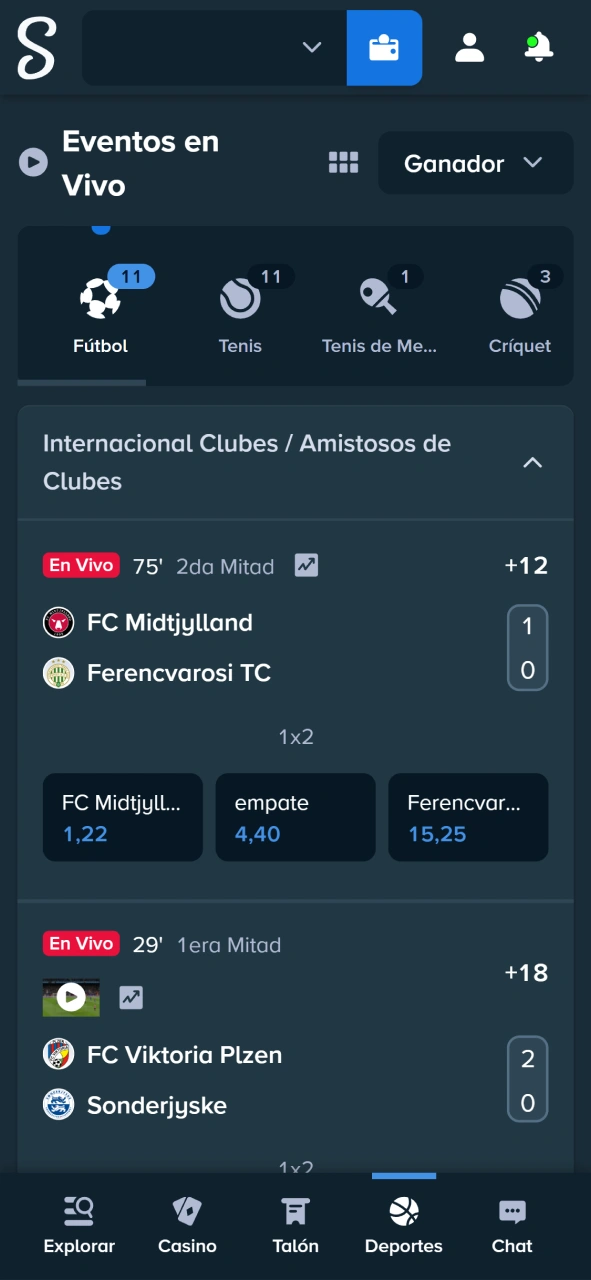Open the user profile icon
Image resolution: width=591 pixels, height=1280 pixels.
(469, 47)
